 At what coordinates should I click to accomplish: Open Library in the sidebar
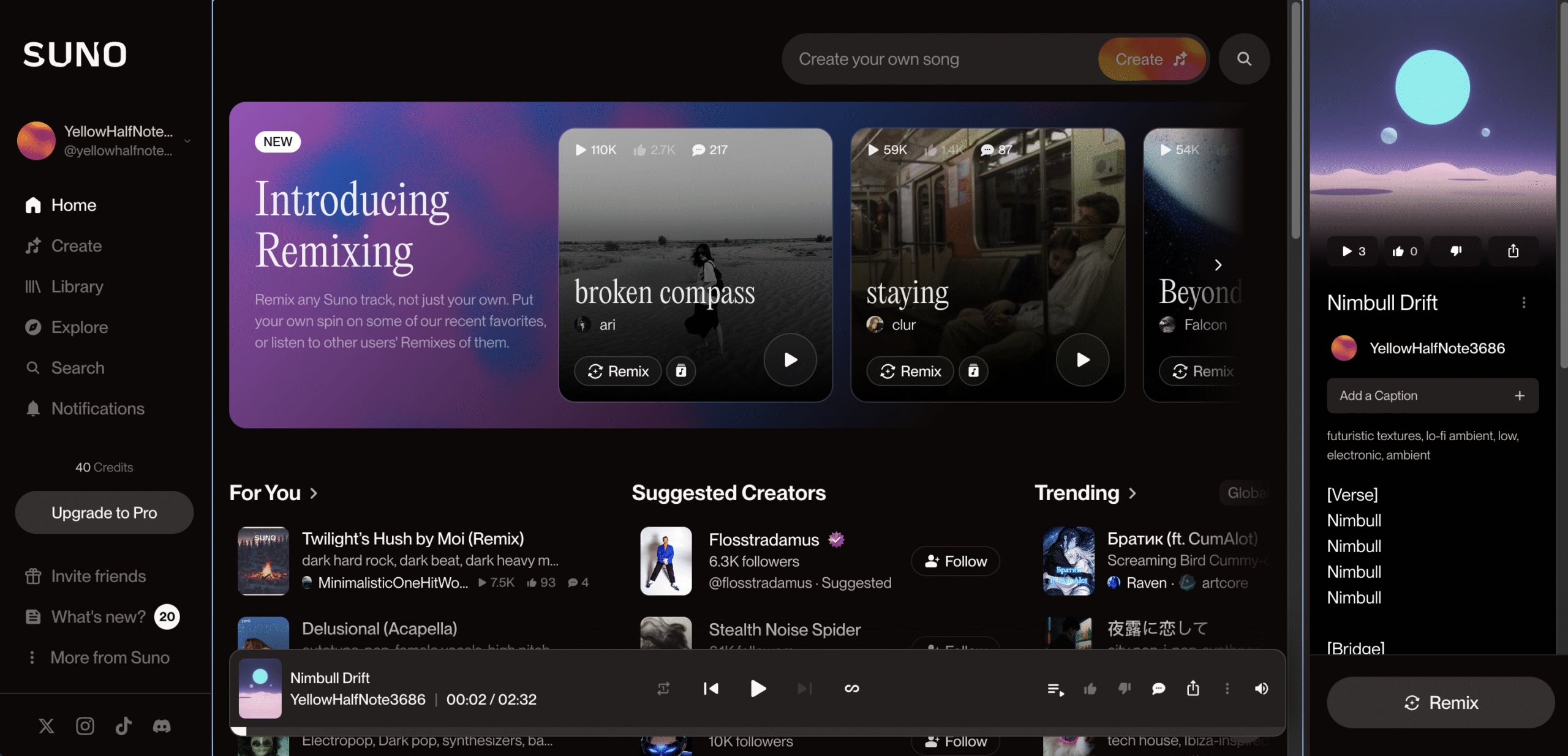(64, 286)
